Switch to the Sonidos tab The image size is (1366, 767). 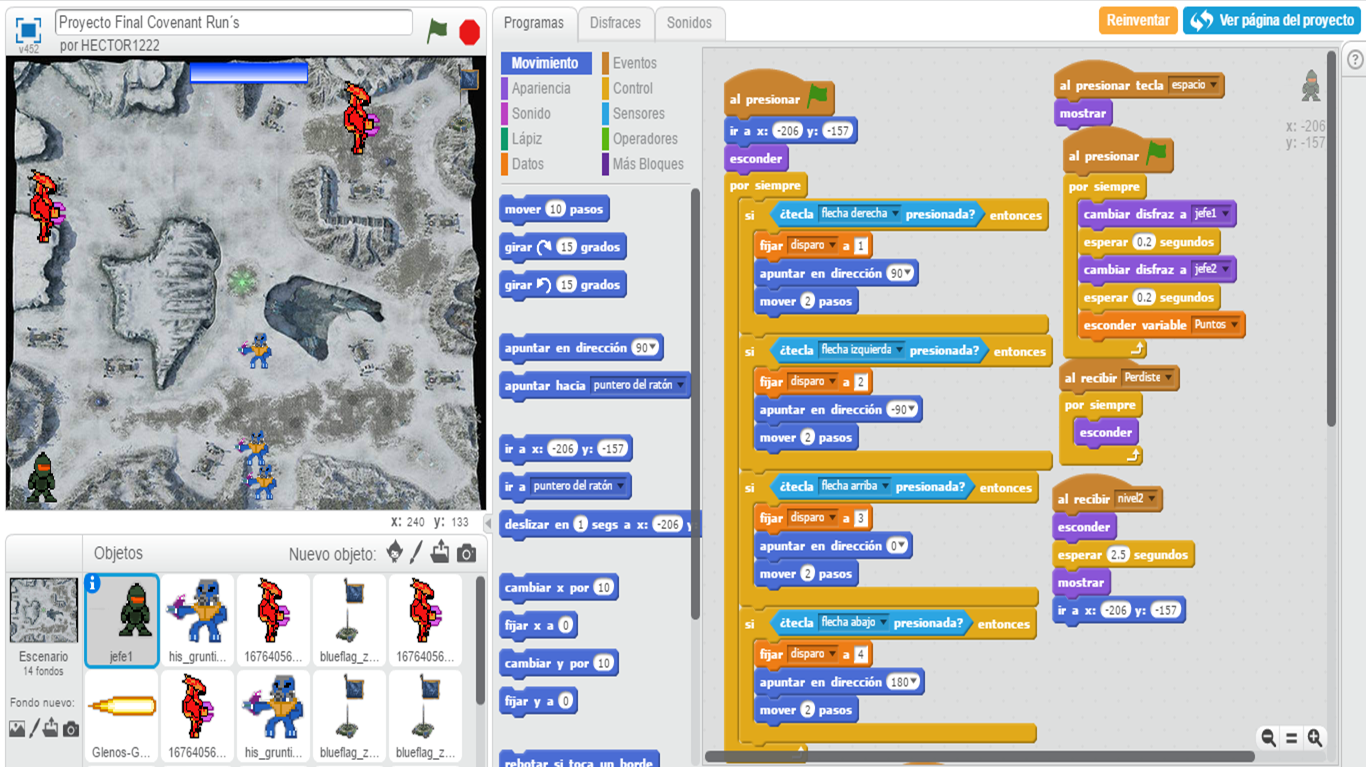(x=689, y=23)
